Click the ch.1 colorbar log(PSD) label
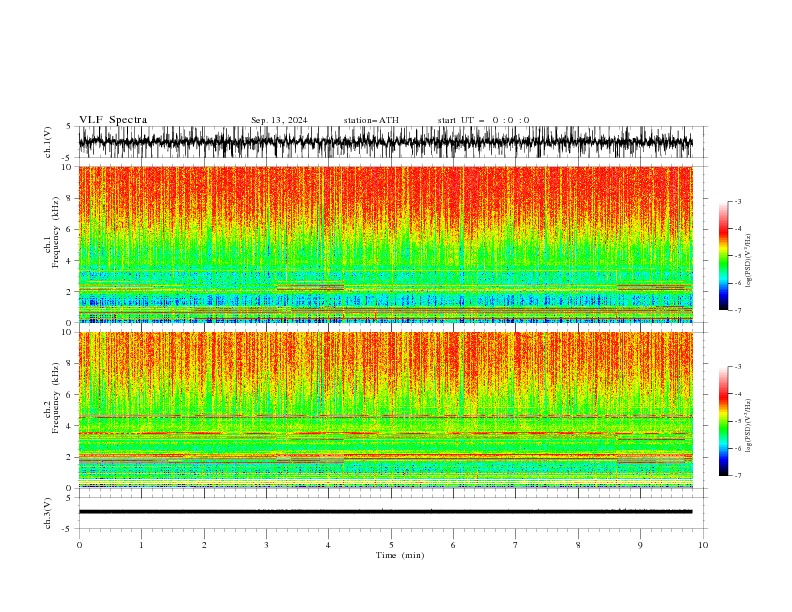 748,261
